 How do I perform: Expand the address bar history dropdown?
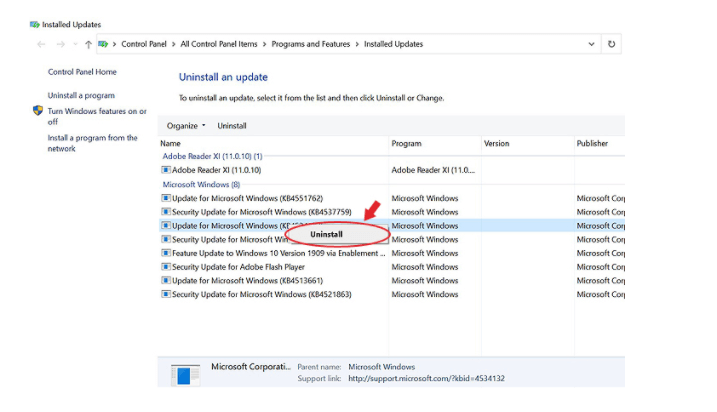coord(591,44)
